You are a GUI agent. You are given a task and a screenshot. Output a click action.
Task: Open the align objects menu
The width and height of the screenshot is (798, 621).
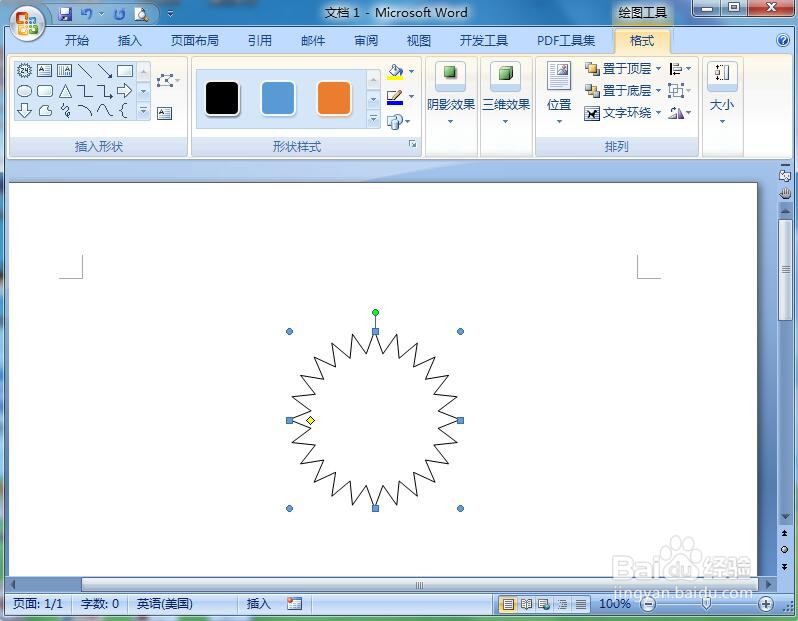tap(680, 68)
